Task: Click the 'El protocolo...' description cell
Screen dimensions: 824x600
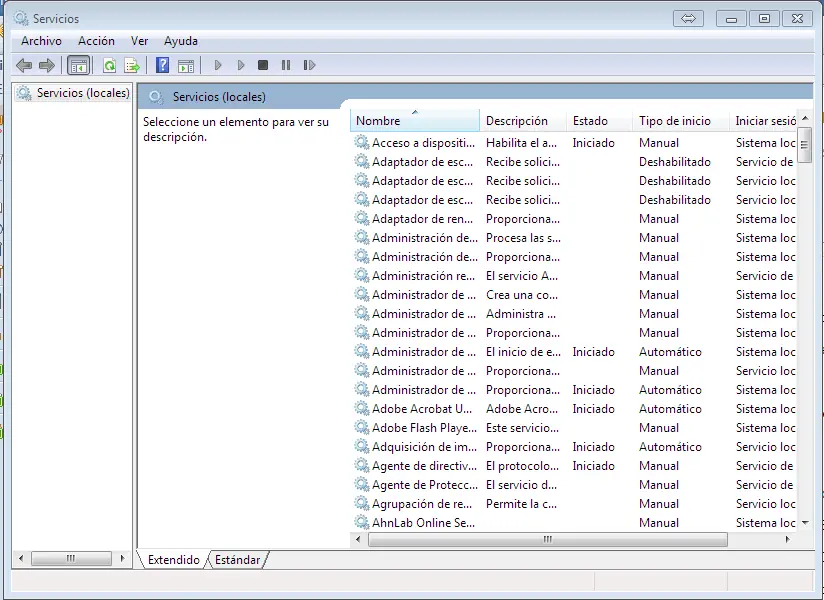Action: (x=522, y=466)
